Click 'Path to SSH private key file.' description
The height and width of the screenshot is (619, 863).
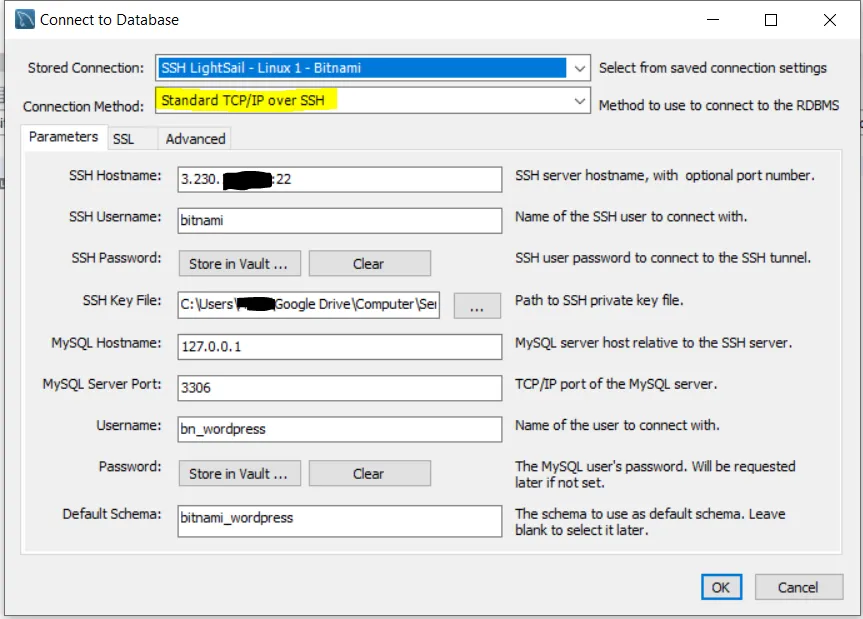[x=599, y=300]
